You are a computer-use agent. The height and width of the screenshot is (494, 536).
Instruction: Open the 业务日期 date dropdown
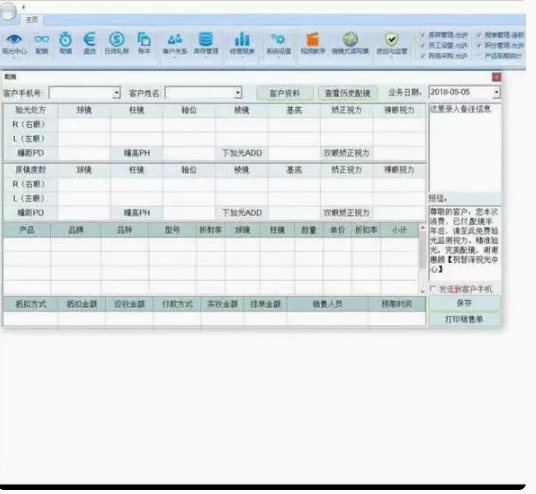pos(496,92)
